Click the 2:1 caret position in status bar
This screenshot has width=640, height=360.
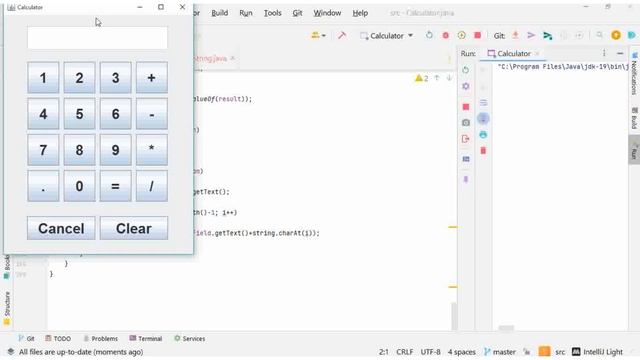384,352
